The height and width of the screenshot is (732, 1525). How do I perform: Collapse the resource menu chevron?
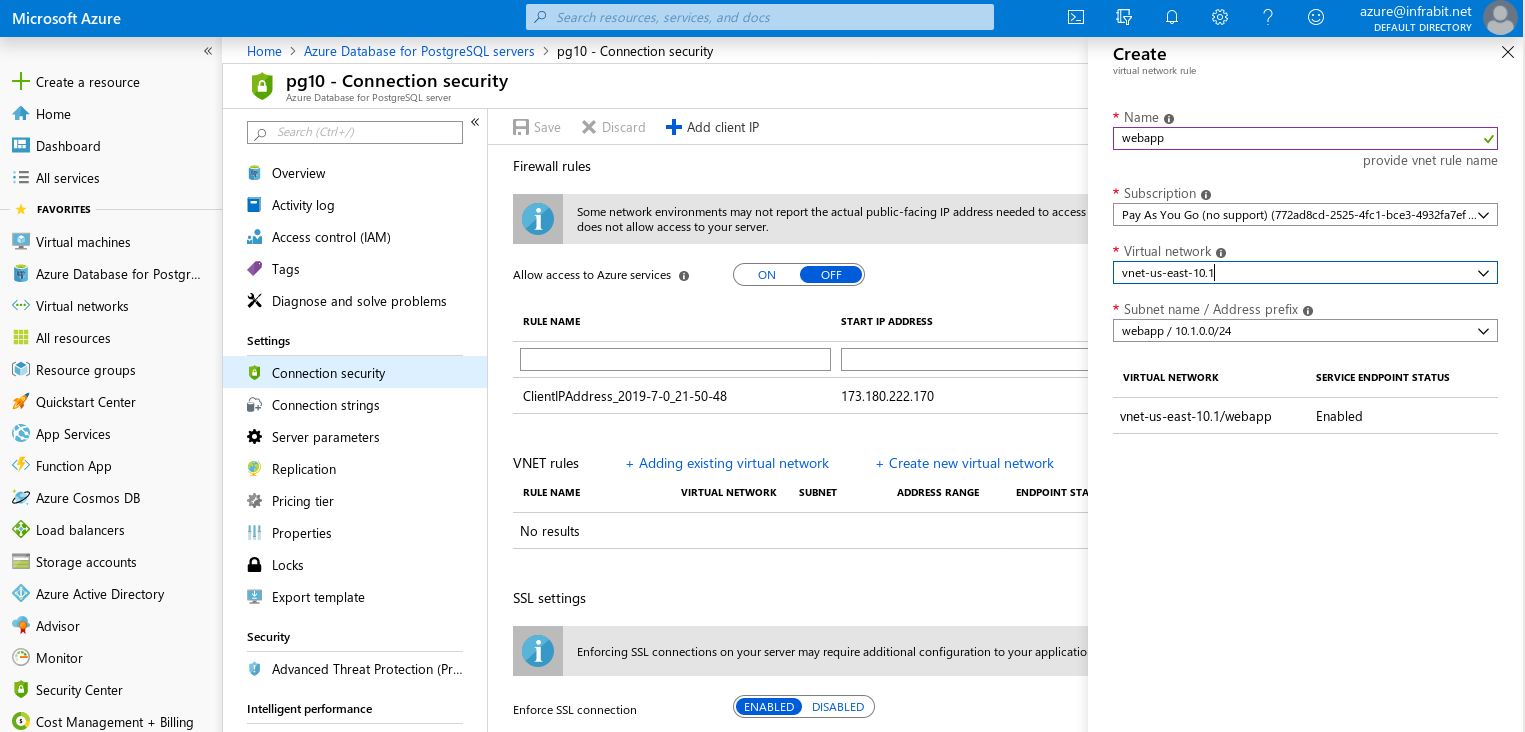pyautogui.click(x=476, y=122)
